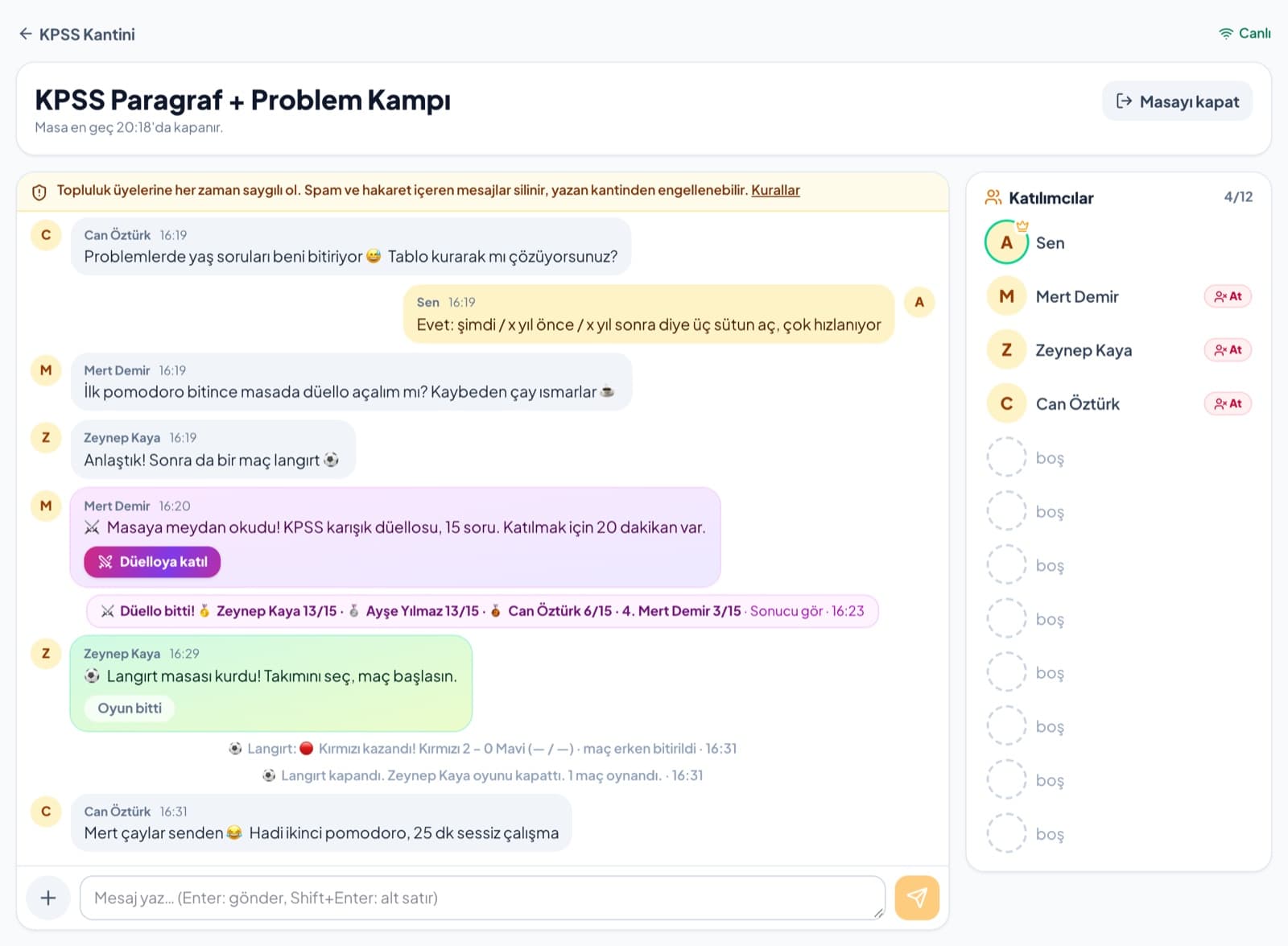Click Can Öztürk's name in participants list

pyautogui.click(x=1077, y=404)
